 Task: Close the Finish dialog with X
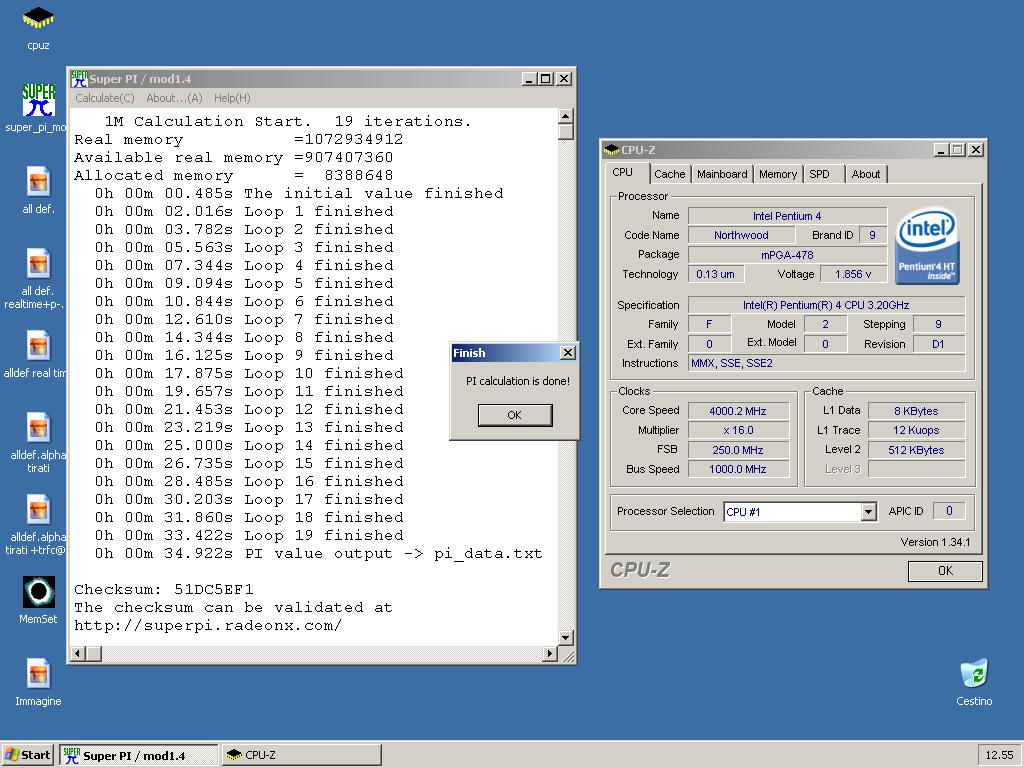(x=568, y=353)
